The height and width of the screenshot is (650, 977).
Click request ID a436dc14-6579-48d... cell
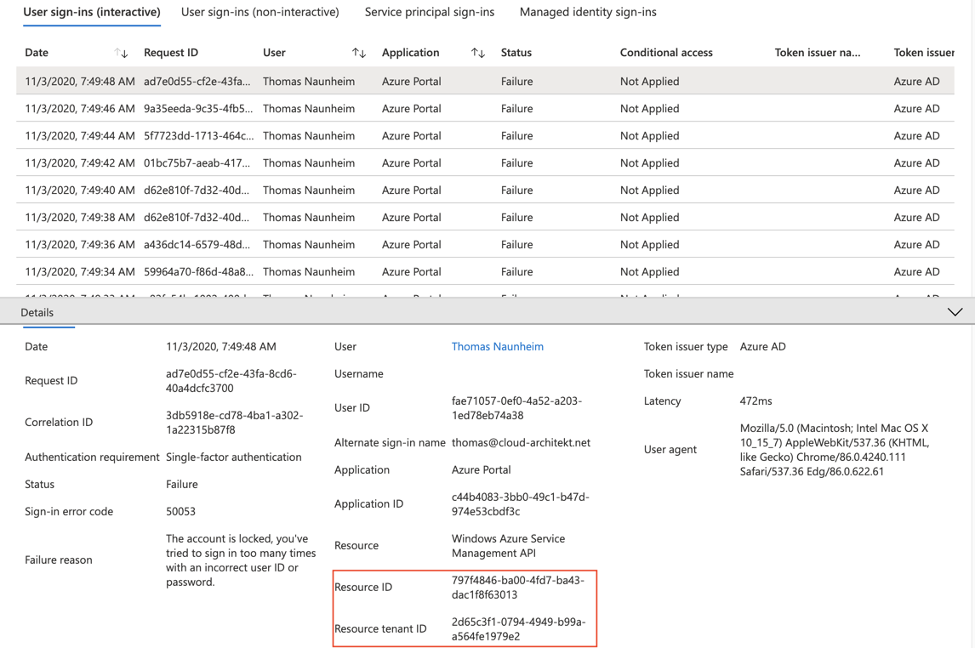point(197,245)
